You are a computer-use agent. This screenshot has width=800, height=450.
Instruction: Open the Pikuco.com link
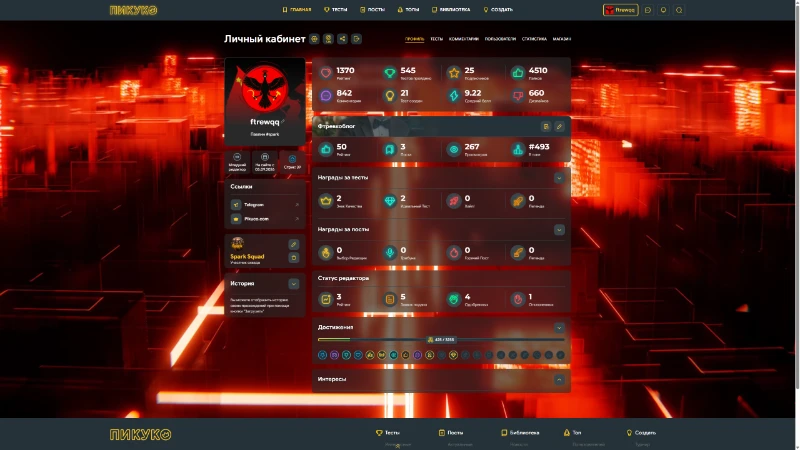tap(265, 219)
